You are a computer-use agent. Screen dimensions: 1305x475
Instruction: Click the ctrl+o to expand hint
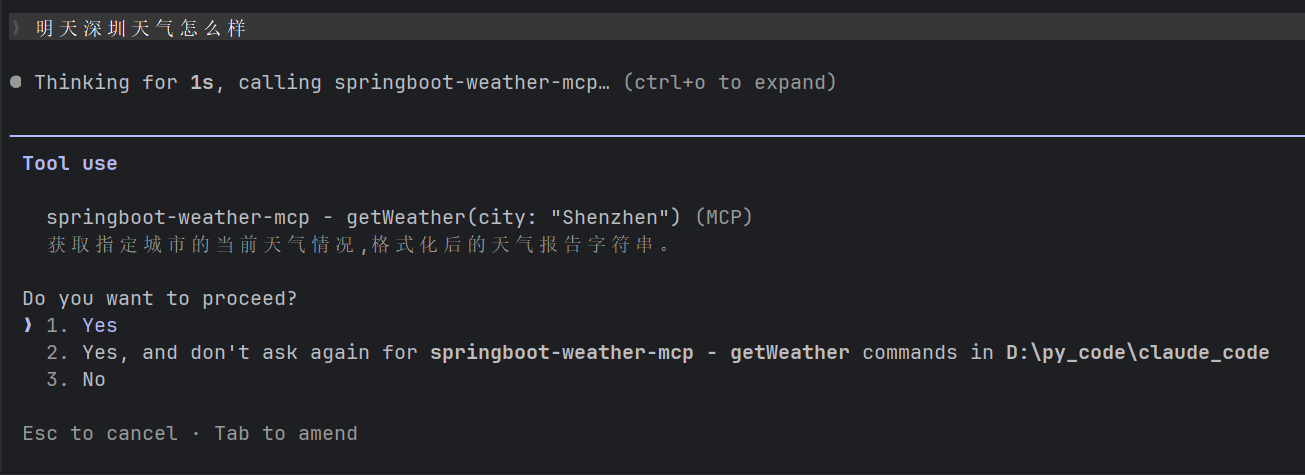coord(730,82)
